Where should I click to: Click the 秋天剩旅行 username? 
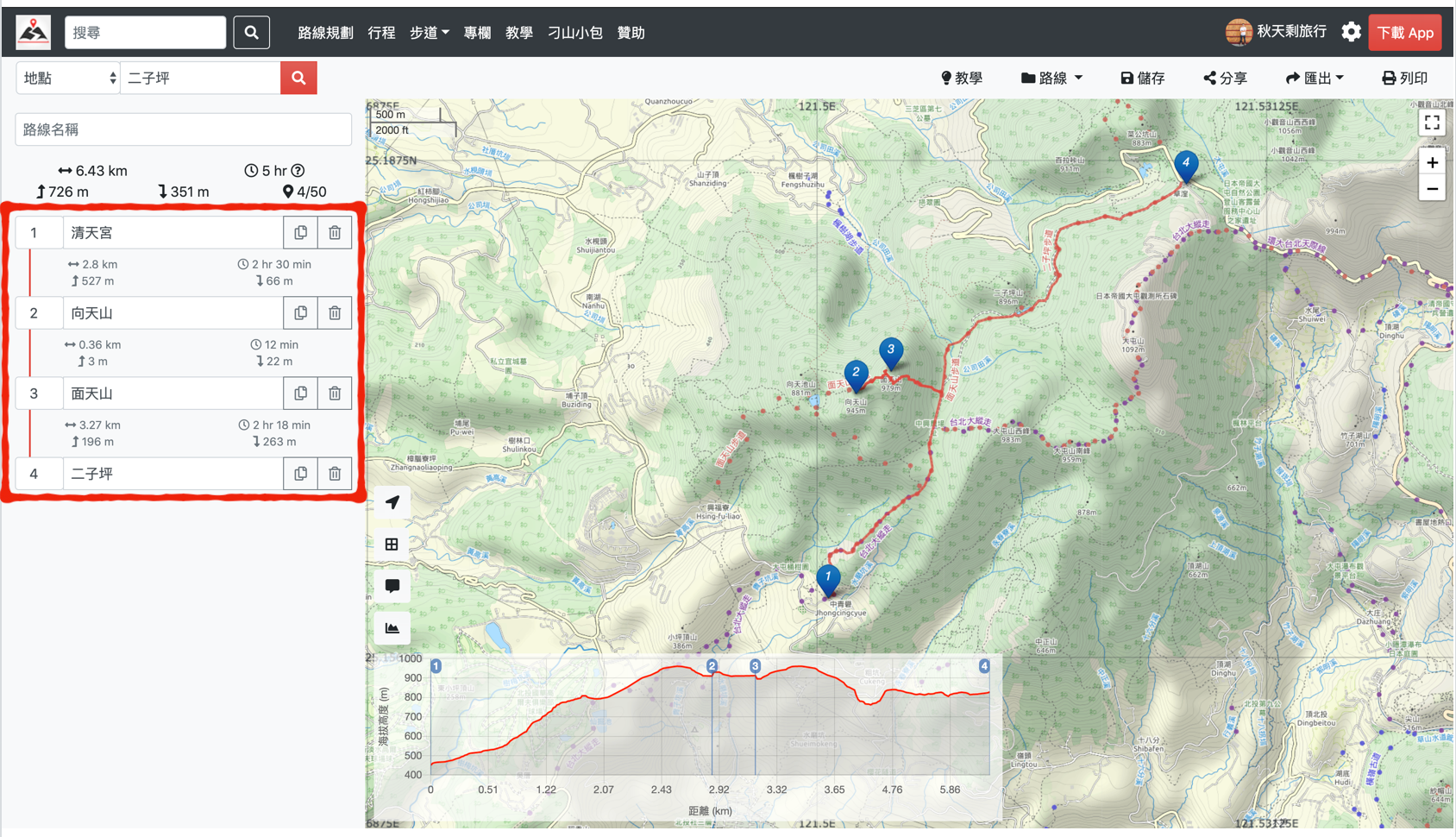click(1291, 32)
